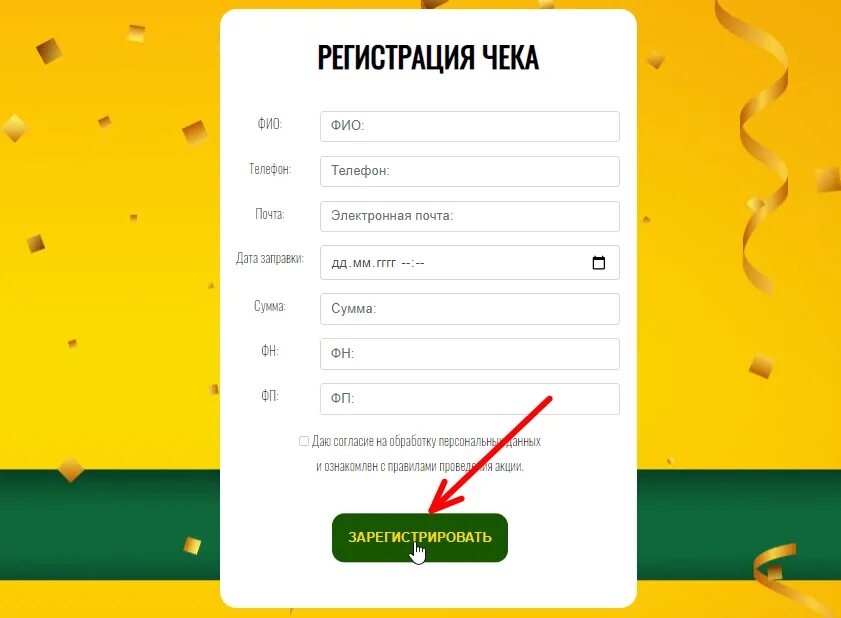Submit with the ЗАРЕГИСТРИРОВАТЬ button
The width and height of the screenshot is (841, 618).
click(419, 538)
